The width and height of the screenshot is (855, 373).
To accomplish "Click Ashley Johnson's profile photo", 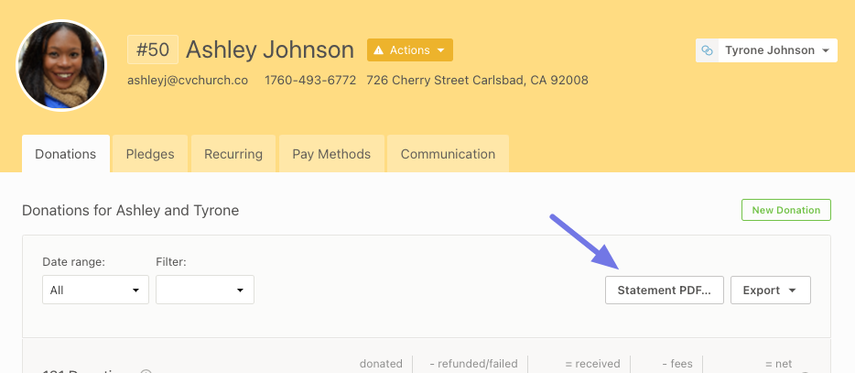I will click(x=62, y=65).
